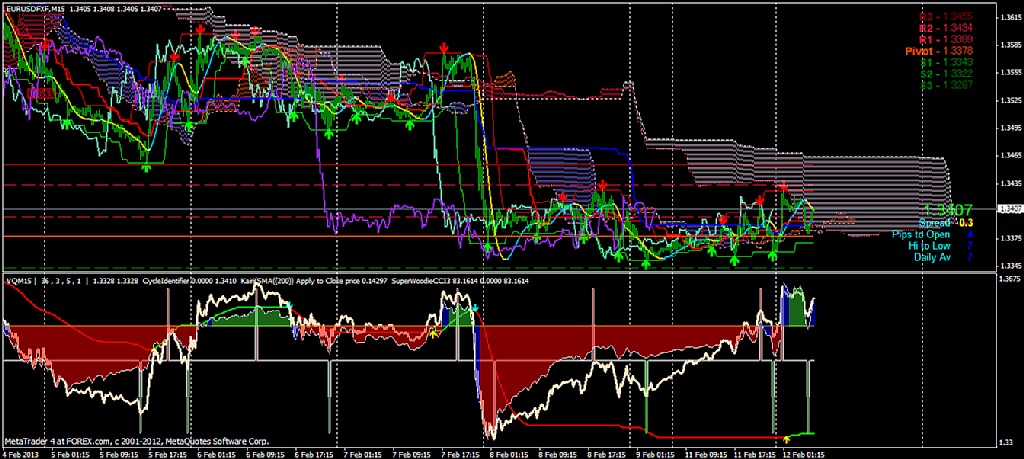Click the current price tag on the right axis

1009,209
